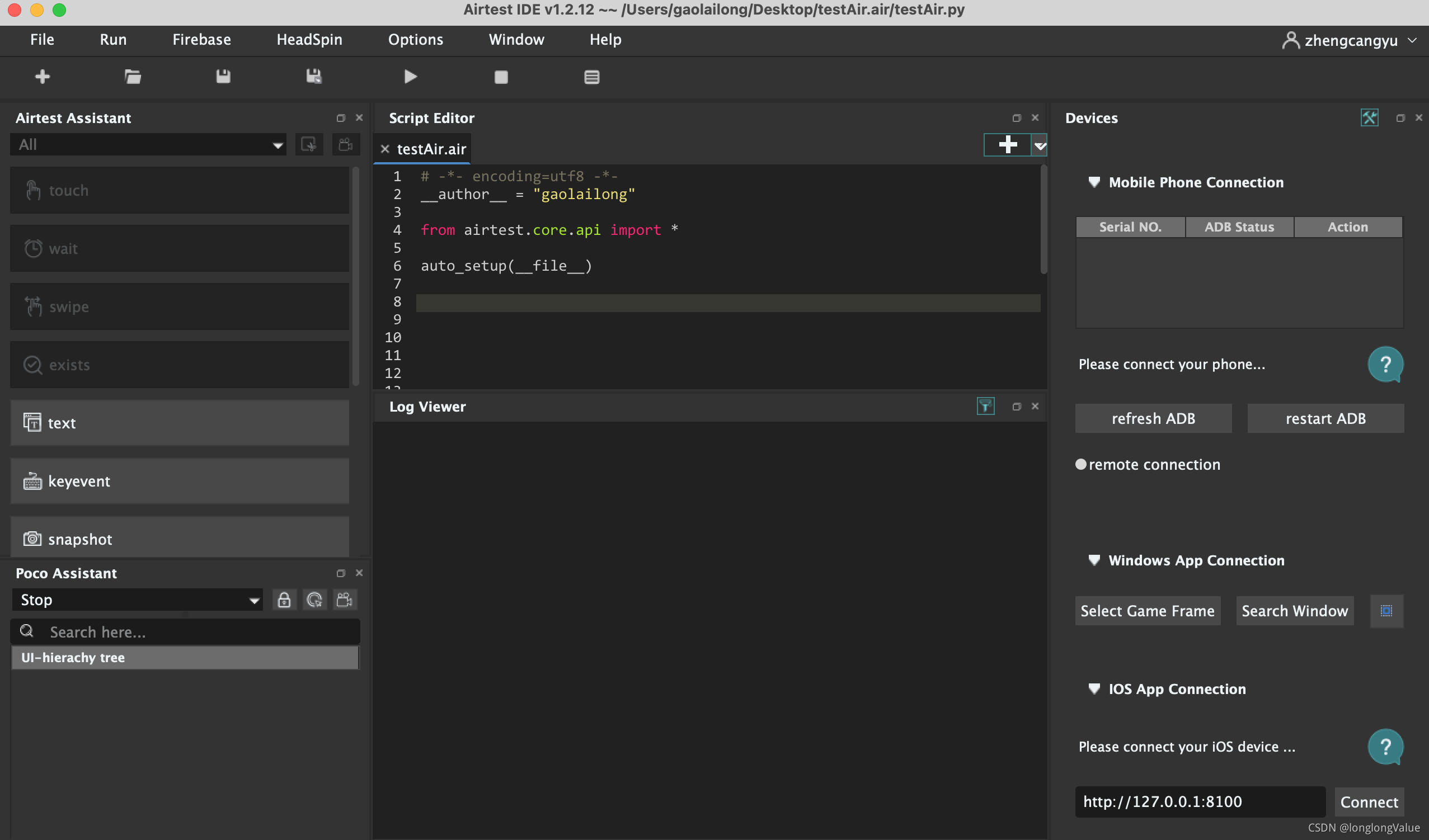Click Select Game Frame button
This screenshot has width=1429, height=840.
(1148, 611)
